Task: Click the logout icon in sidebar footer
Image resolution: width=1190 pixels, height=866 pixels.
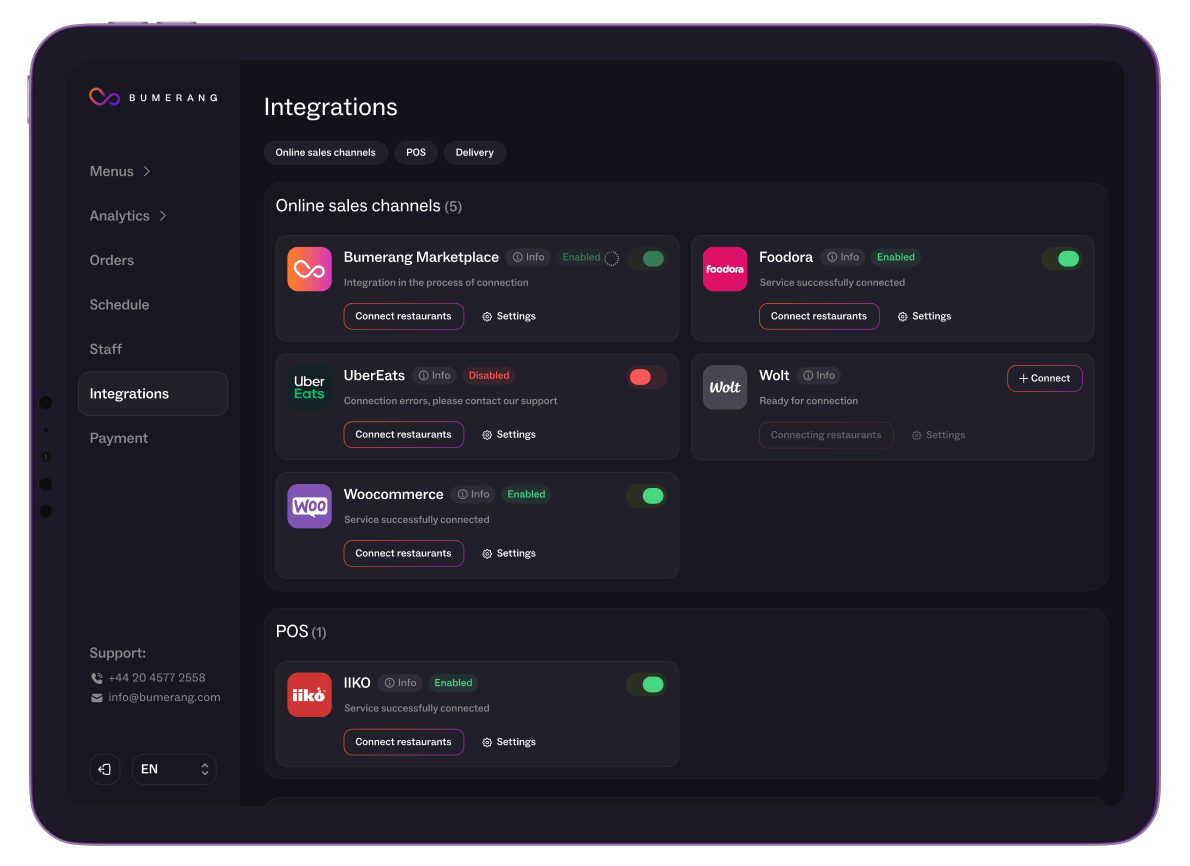Action: 105,769
